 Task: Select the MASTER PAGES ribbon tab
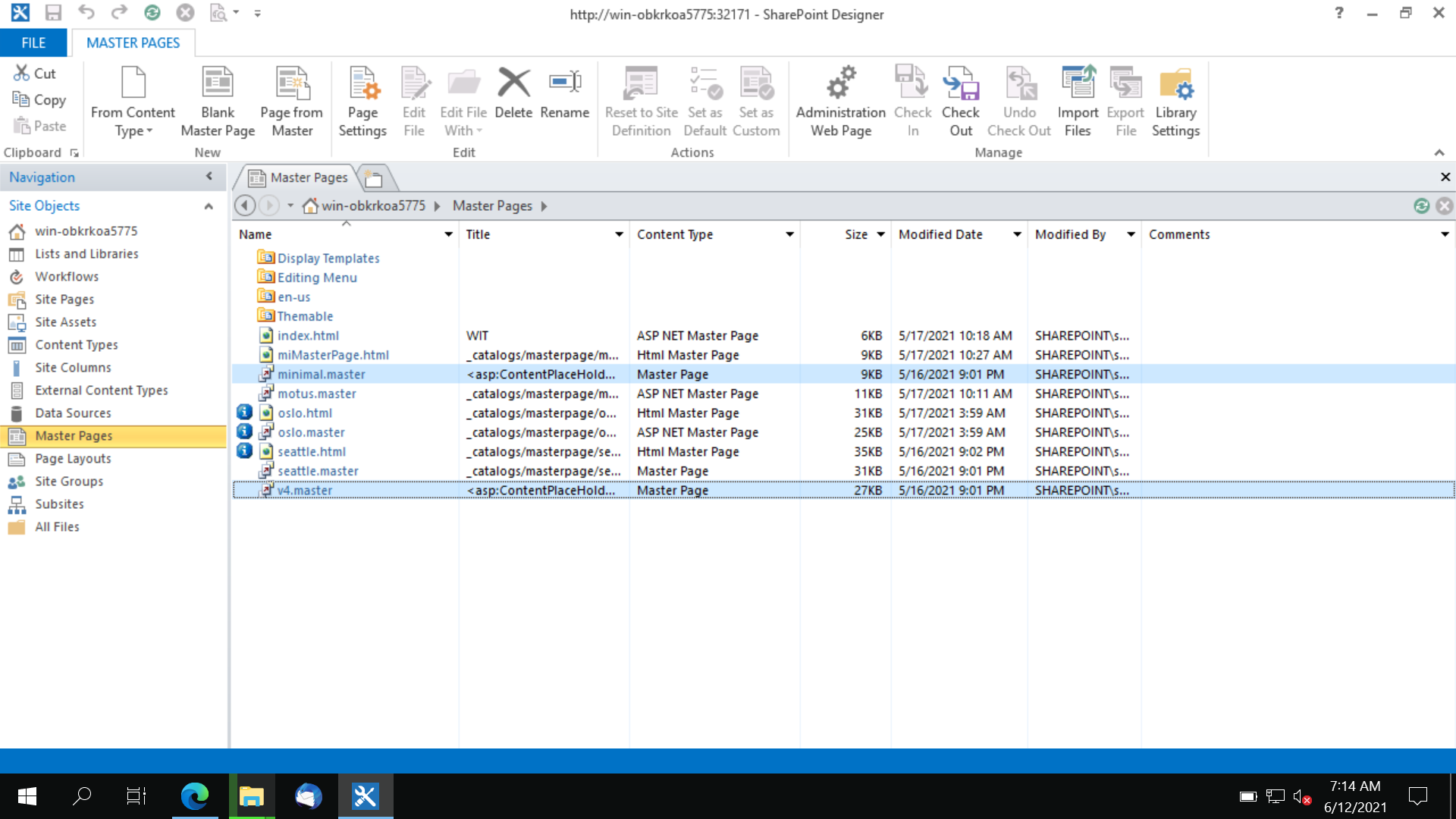133,42
